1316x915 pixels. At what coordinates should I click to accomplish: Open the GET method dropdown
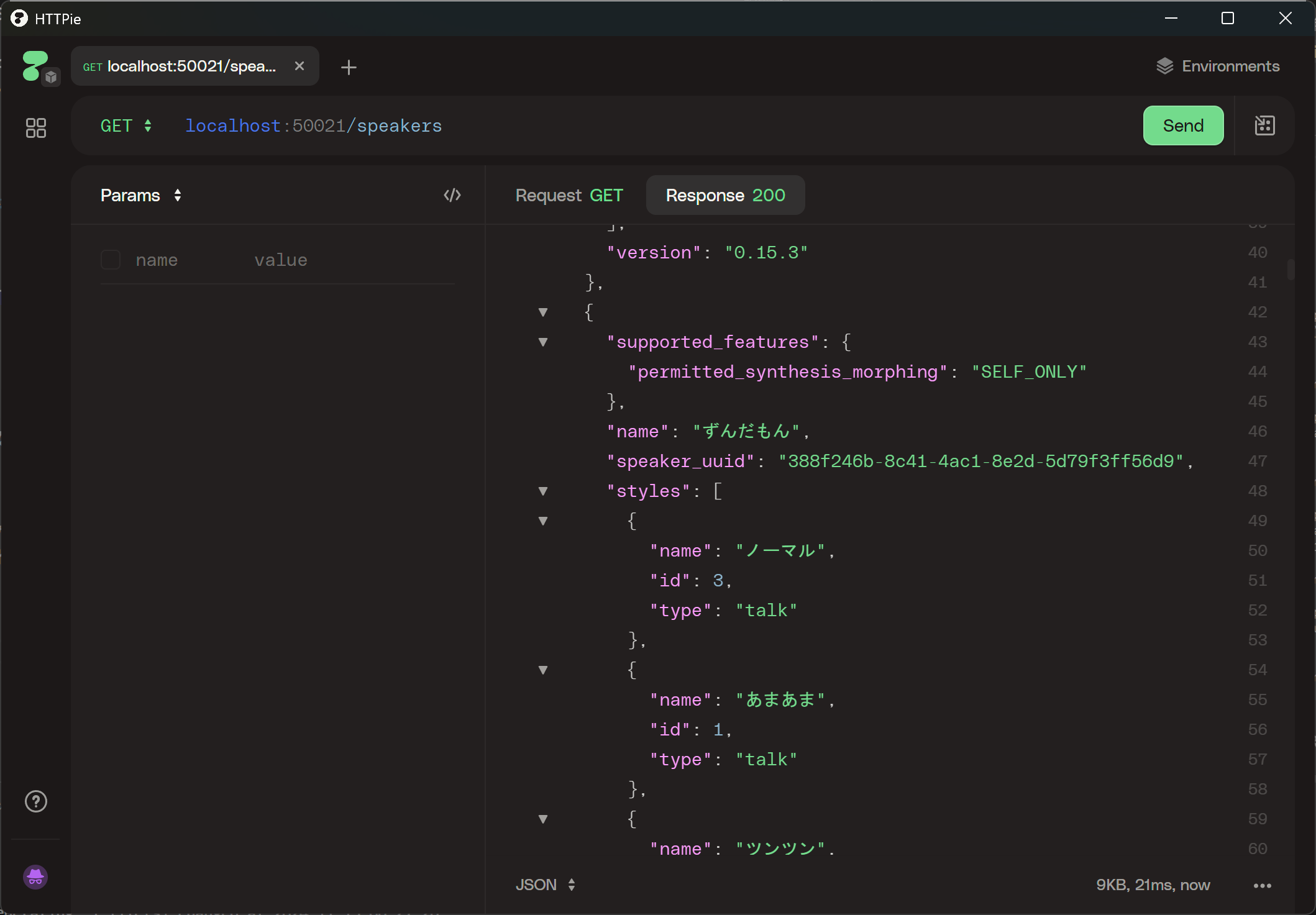pyautogui.click(x=126, y=126)
